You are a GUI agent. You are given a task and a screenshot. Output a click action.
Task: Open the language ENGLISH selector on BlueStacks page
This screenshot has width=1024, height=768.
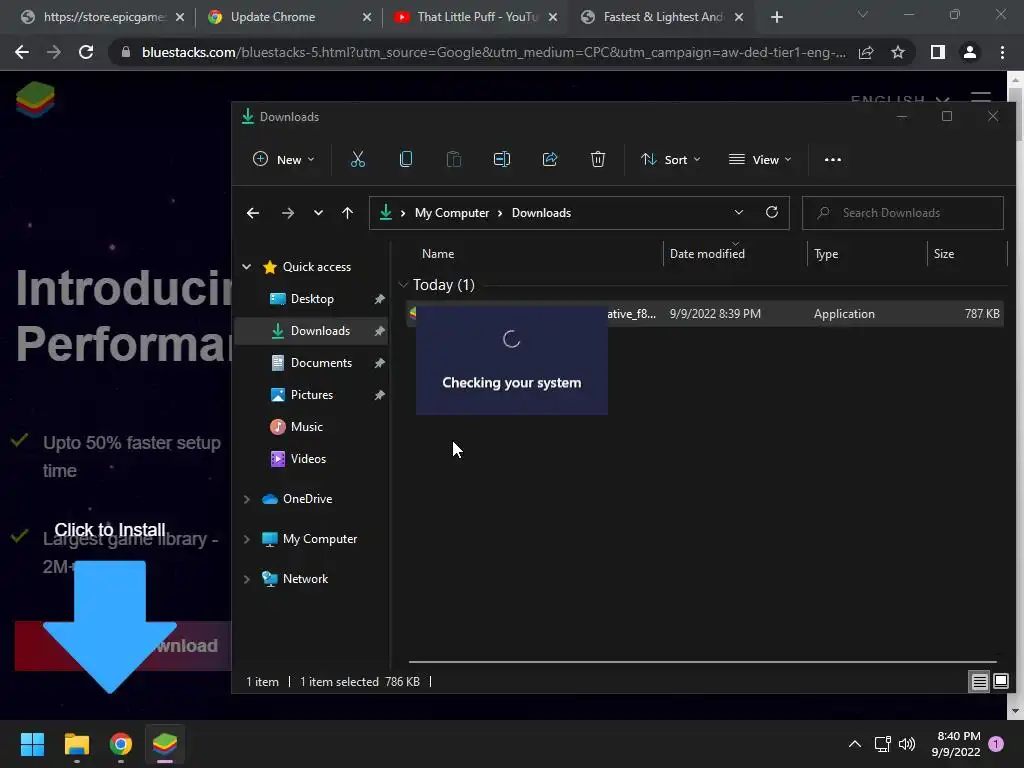899,100
